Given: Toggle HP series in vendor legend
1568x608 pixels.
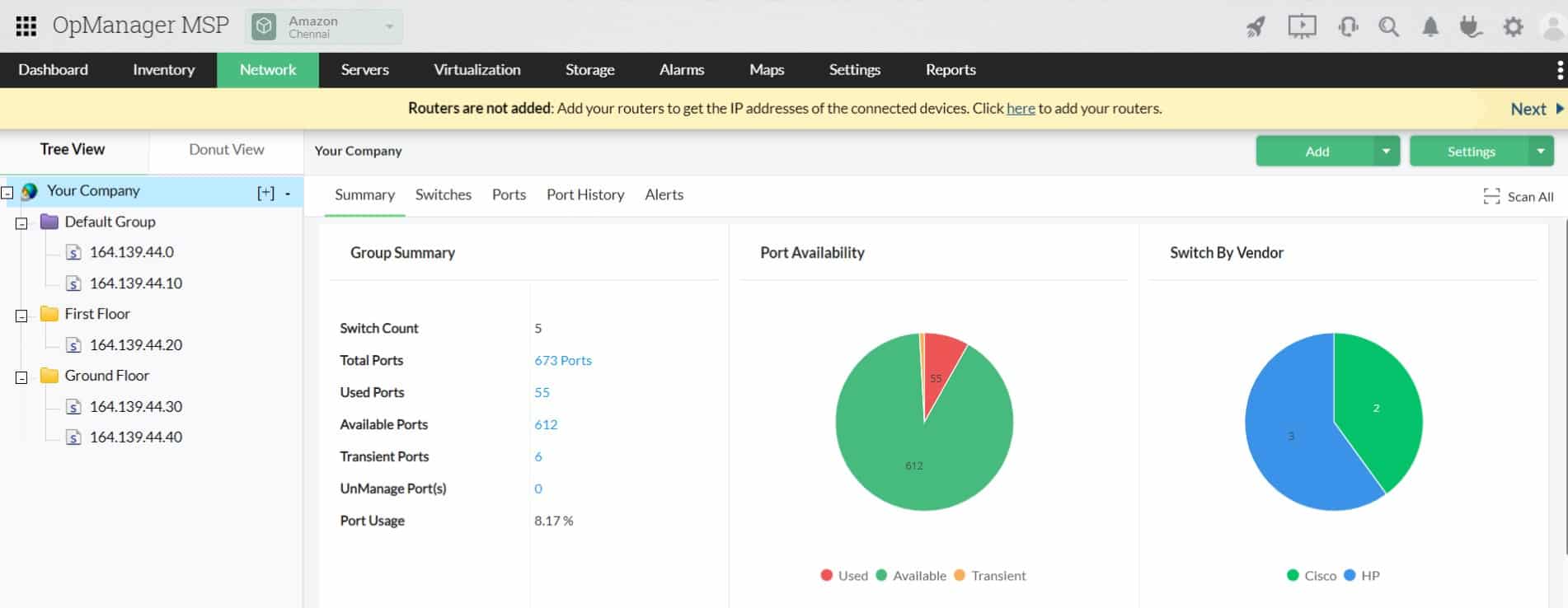Looking at the screenshot, I should pos(1362,576).
